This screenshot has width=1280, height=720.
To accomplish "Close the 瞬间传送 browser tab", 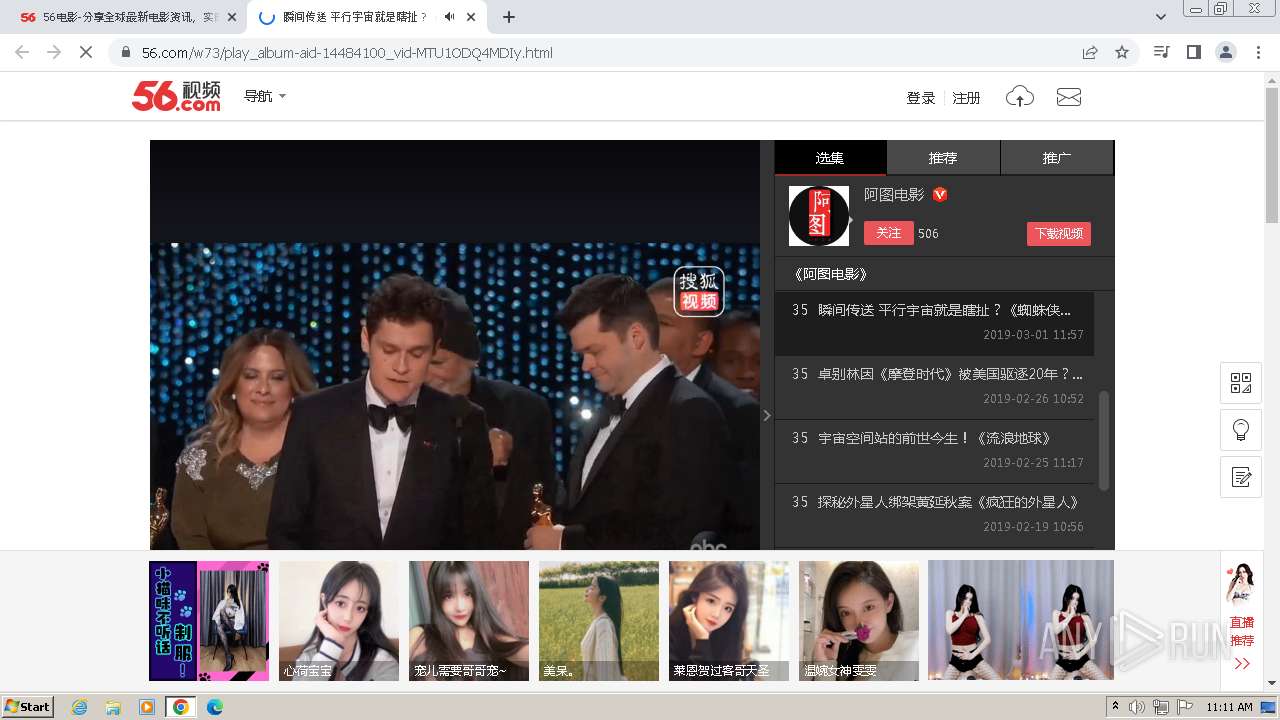I will (x=471, y=17).
